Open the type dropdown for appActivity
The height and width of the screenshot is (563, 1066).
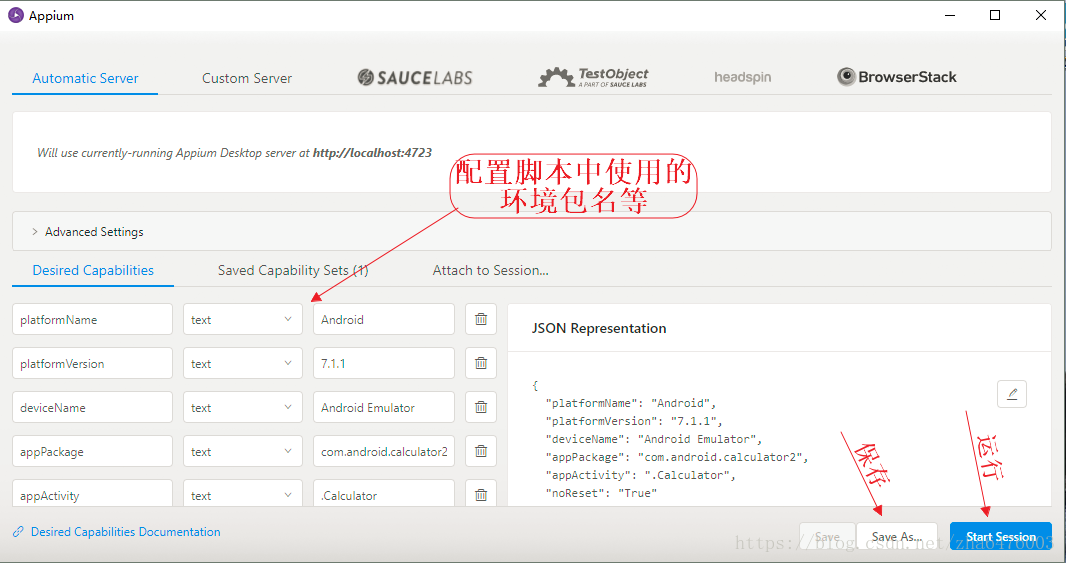[x=243, y=494]
